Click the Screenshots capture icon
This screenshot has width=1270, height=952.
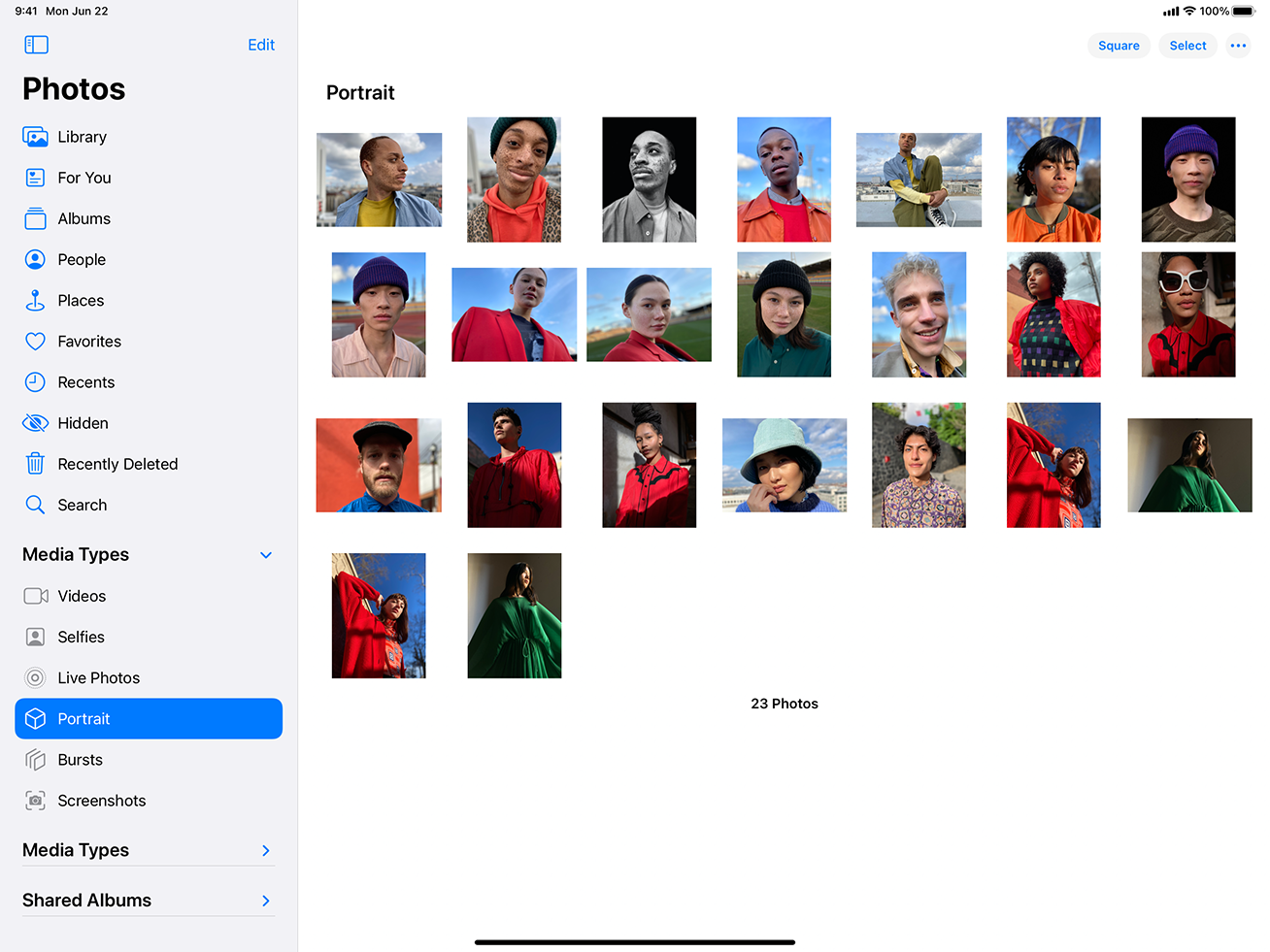click(x=35, y=801)
